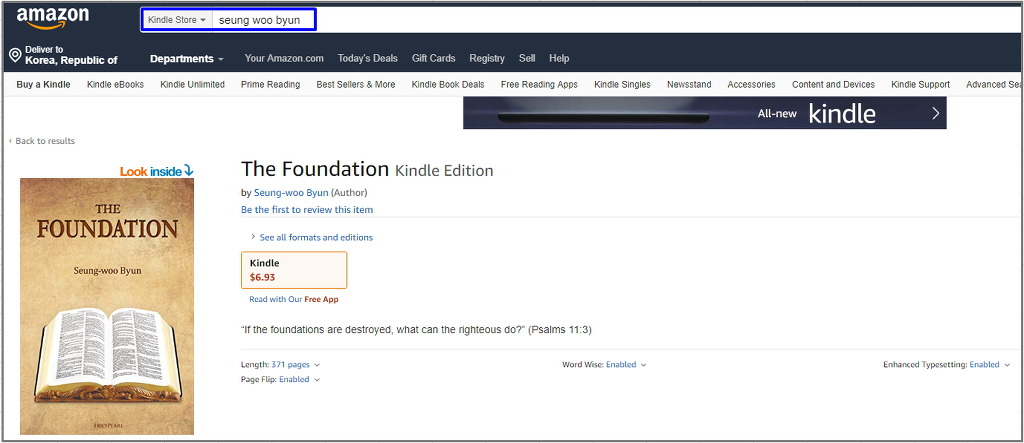Select Kindle Unlimited tab
This screenshot has width=1024, height=443.
point(193,84)
